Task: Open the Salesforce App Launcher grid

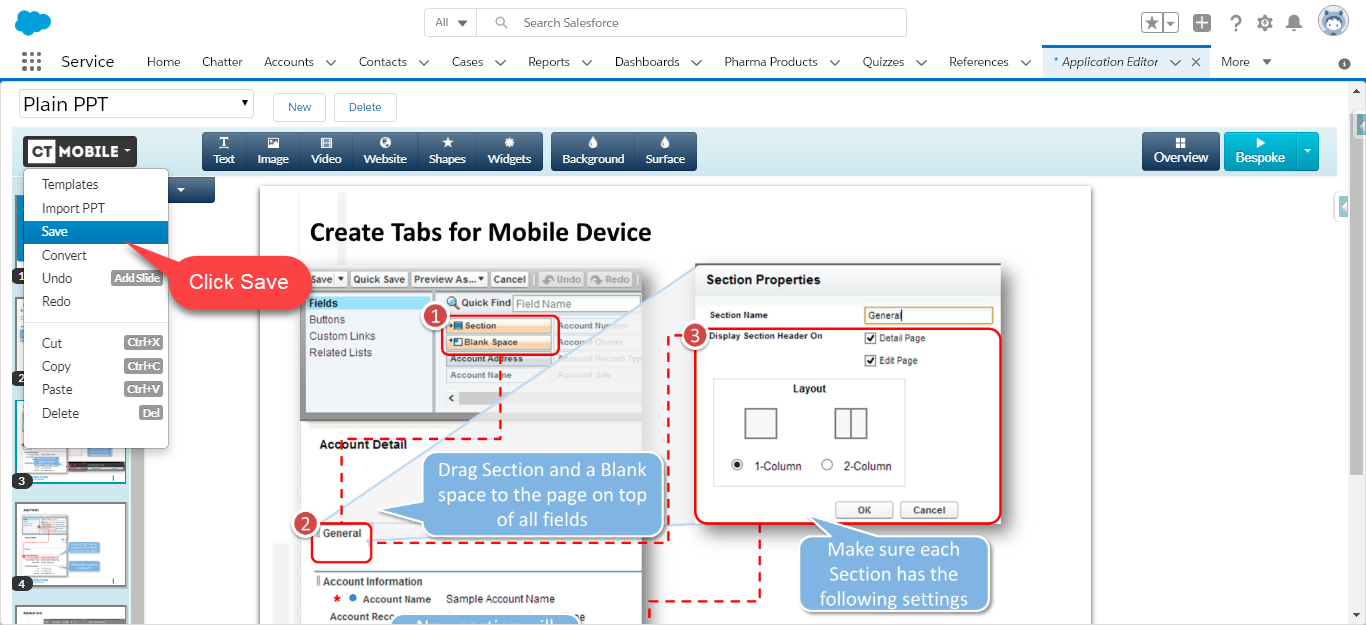Action: pyautogui.click(x=31, y=61)
